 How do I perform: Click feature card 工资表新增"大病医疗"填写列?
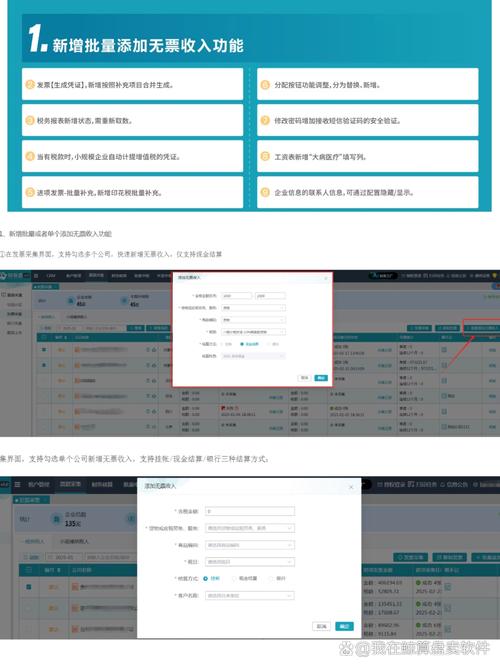tap(368, 157)
